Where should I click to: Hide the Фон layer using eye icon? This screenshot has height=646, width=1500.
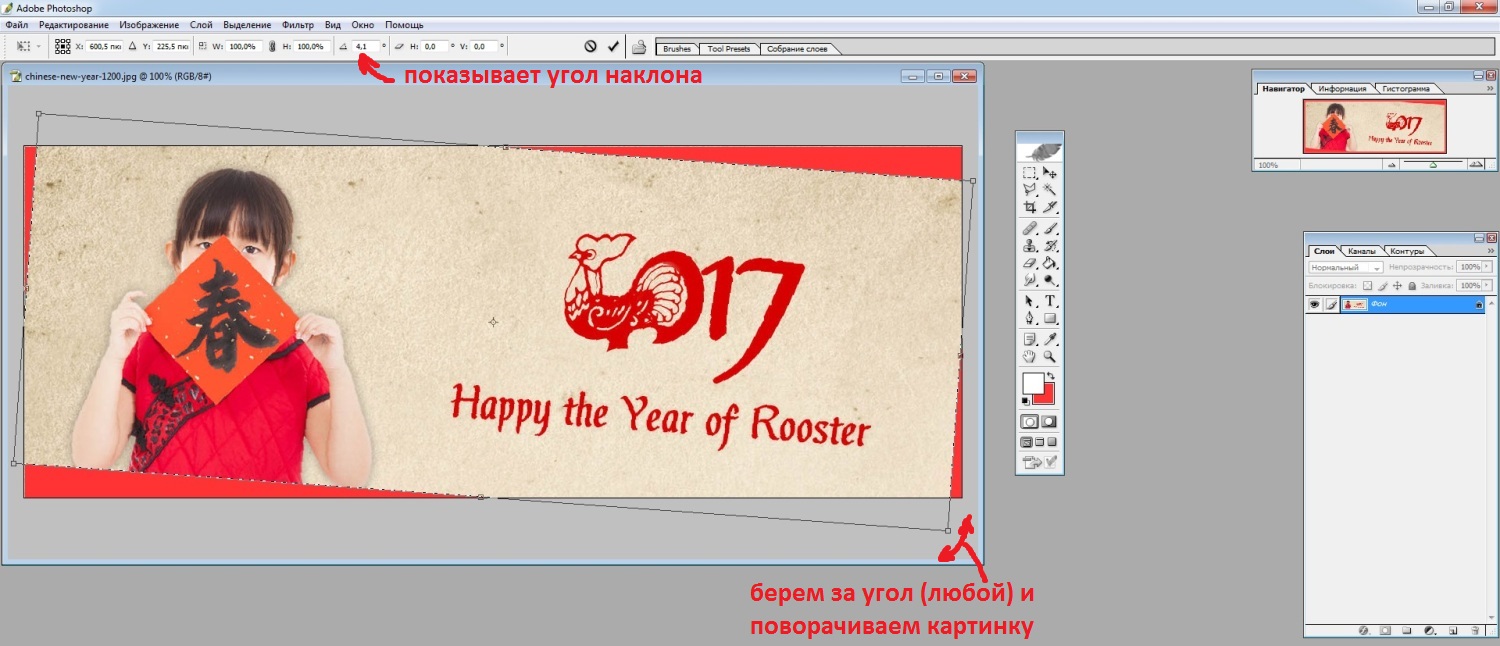(x=1316, y=304)
